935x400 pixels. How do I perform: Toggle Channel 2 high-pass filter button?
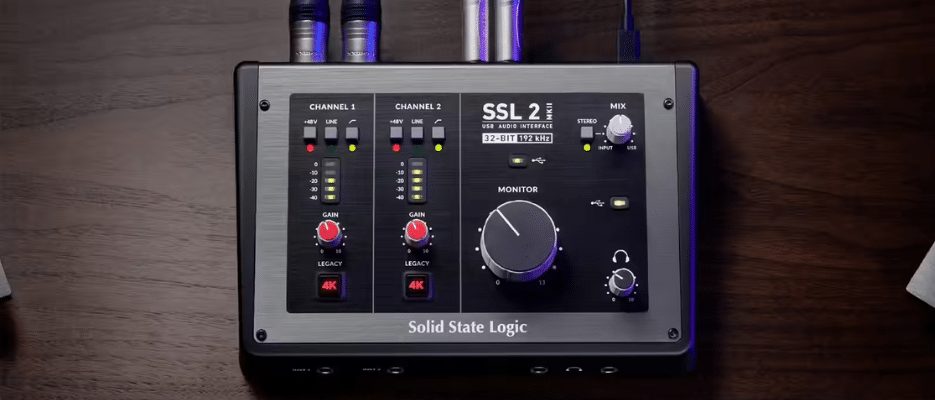pos(439,133)
